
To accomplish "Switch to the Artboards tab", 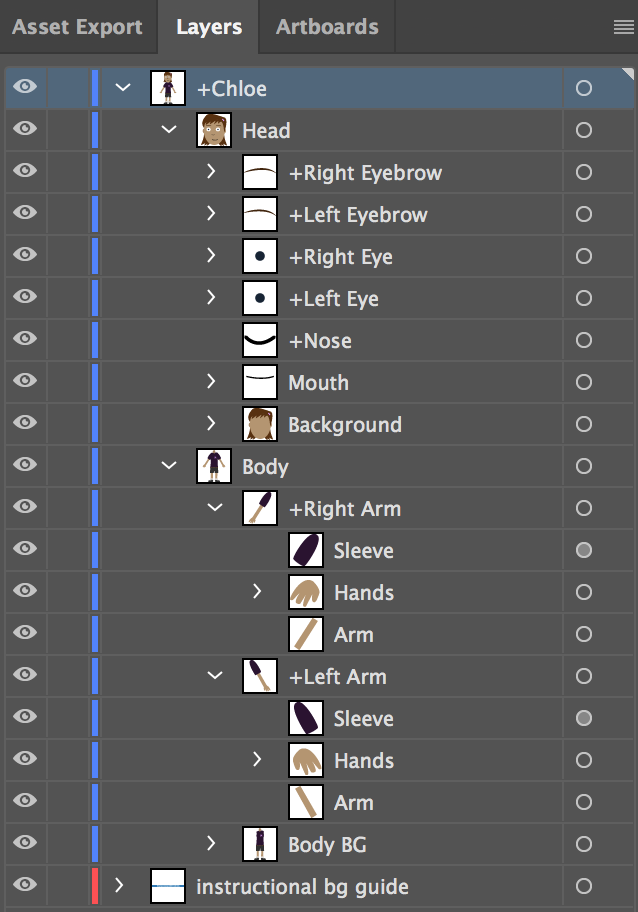I will click(326, 27).
